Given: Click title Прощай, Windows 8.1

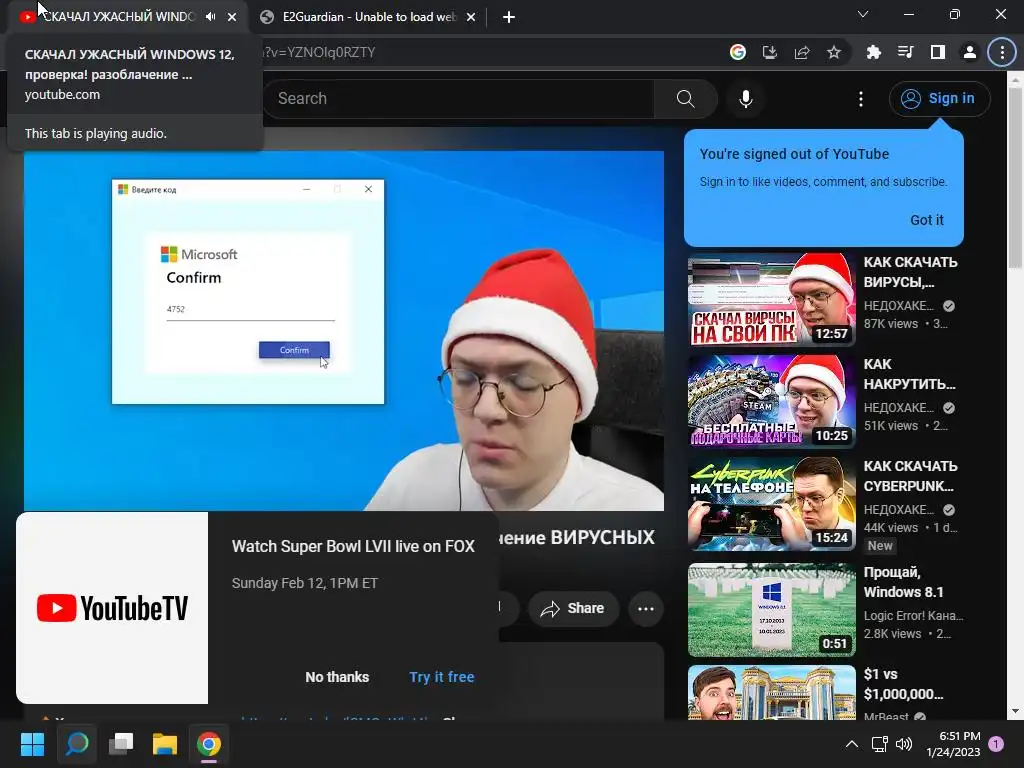Looking at the screenshot, I should tap(903, 582).
